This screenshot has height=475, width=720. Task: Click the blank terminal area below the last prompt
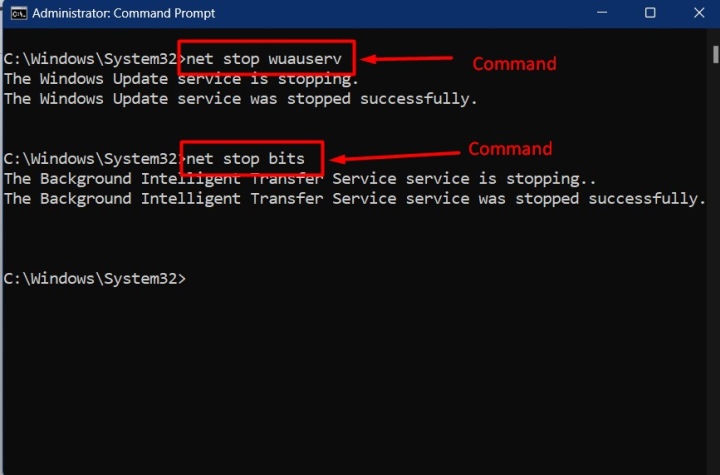point(360,380)
